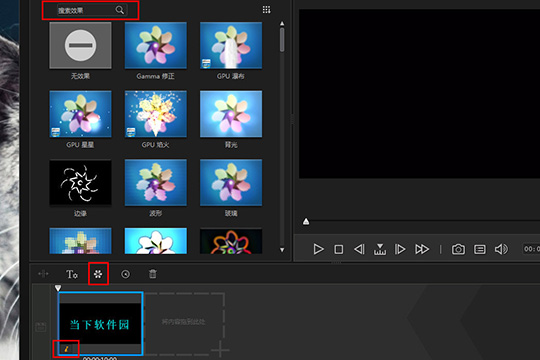Image resolution: width=540 pixels, height=360 pixels.
Task: Open the preview quality settings icon
Action: click(480, 249)
